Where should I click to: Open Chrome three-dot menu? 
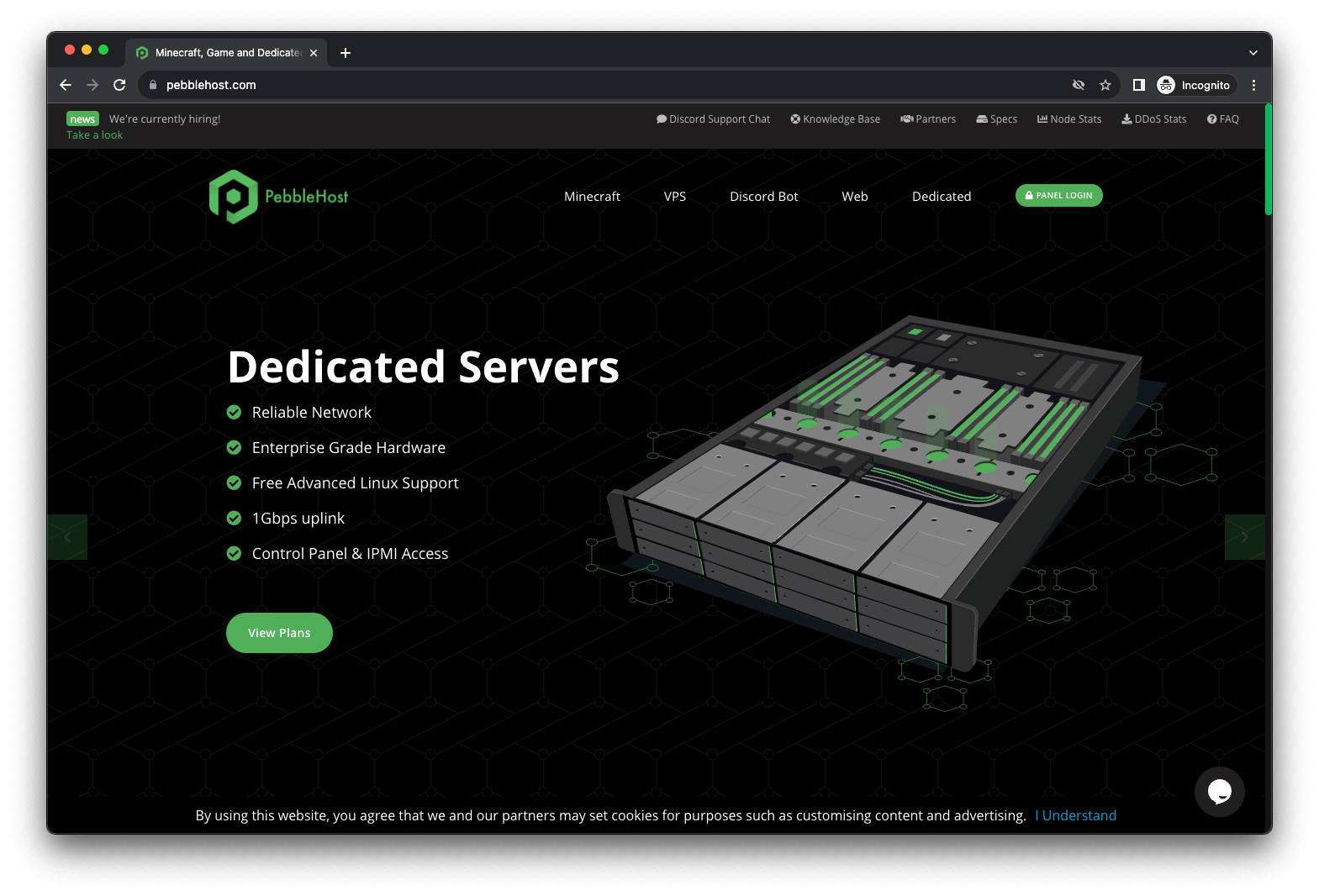[x=1253, y=85]
